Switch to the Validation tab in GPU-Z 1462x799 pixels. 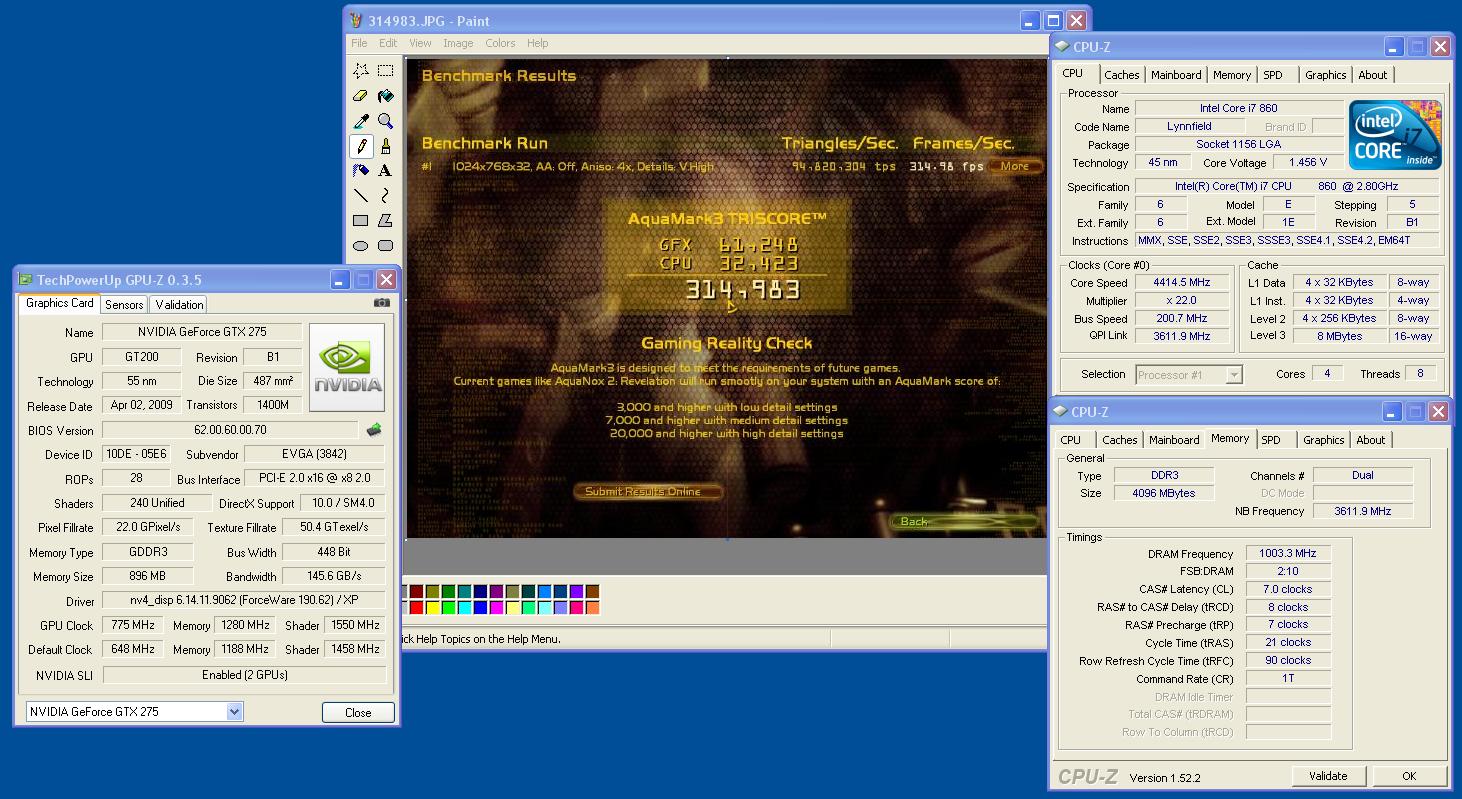(x=179, y=304)
